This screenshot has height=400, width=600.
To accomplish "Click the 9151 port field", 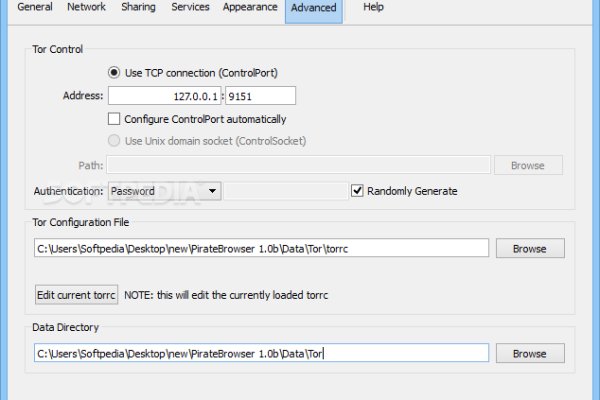I will [260, 96].
